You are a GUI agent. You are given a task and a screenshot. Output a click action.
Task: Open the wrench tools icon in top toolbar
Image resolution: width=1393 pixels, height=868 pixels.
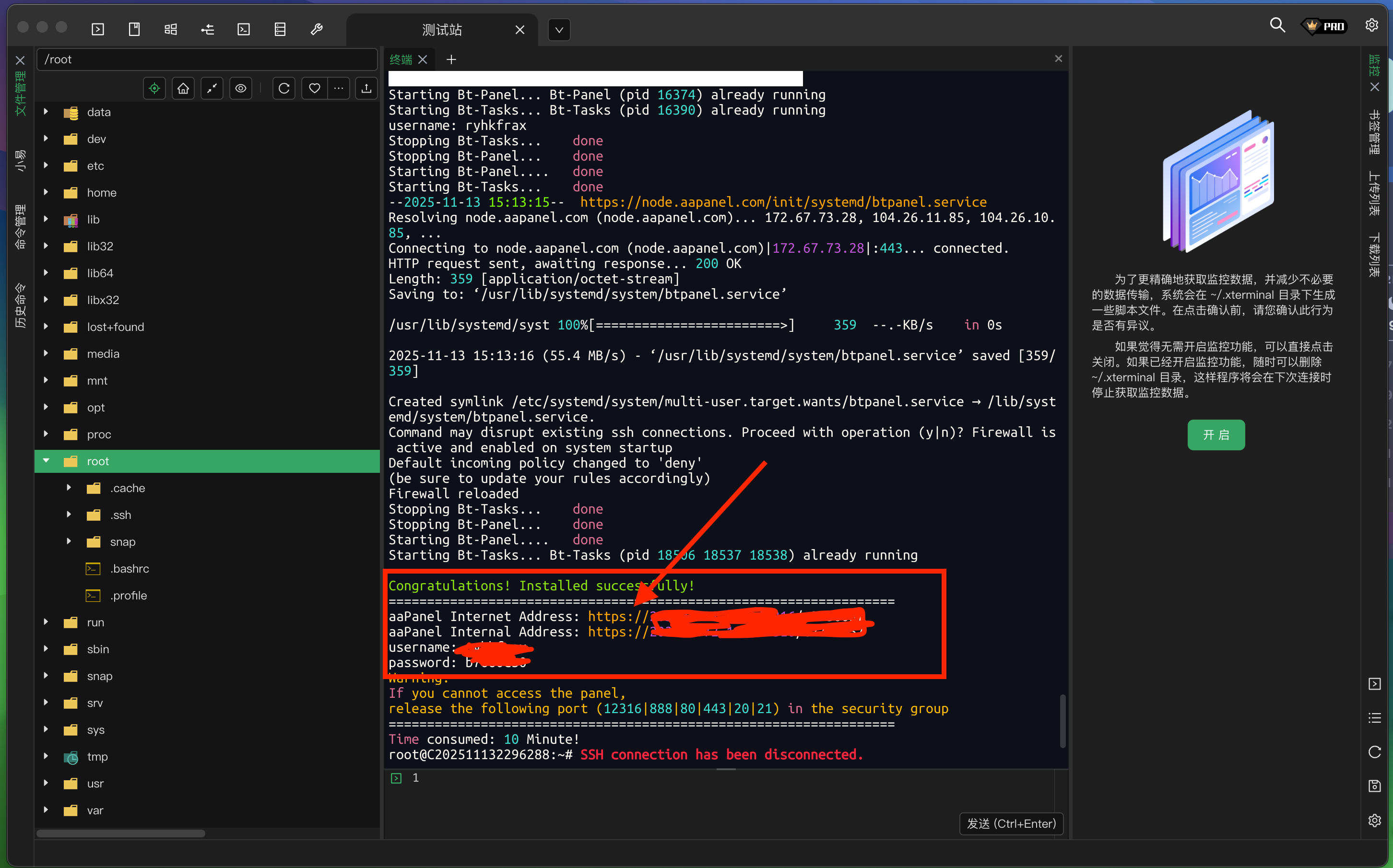[x=317, y=29]
